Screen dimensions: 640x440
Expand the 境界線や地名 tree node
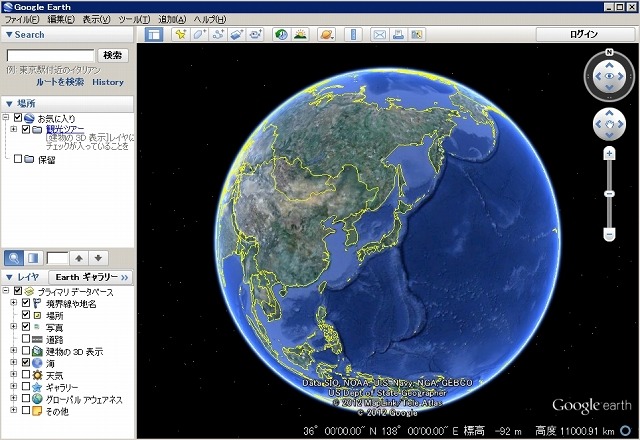tap(13, 303)
